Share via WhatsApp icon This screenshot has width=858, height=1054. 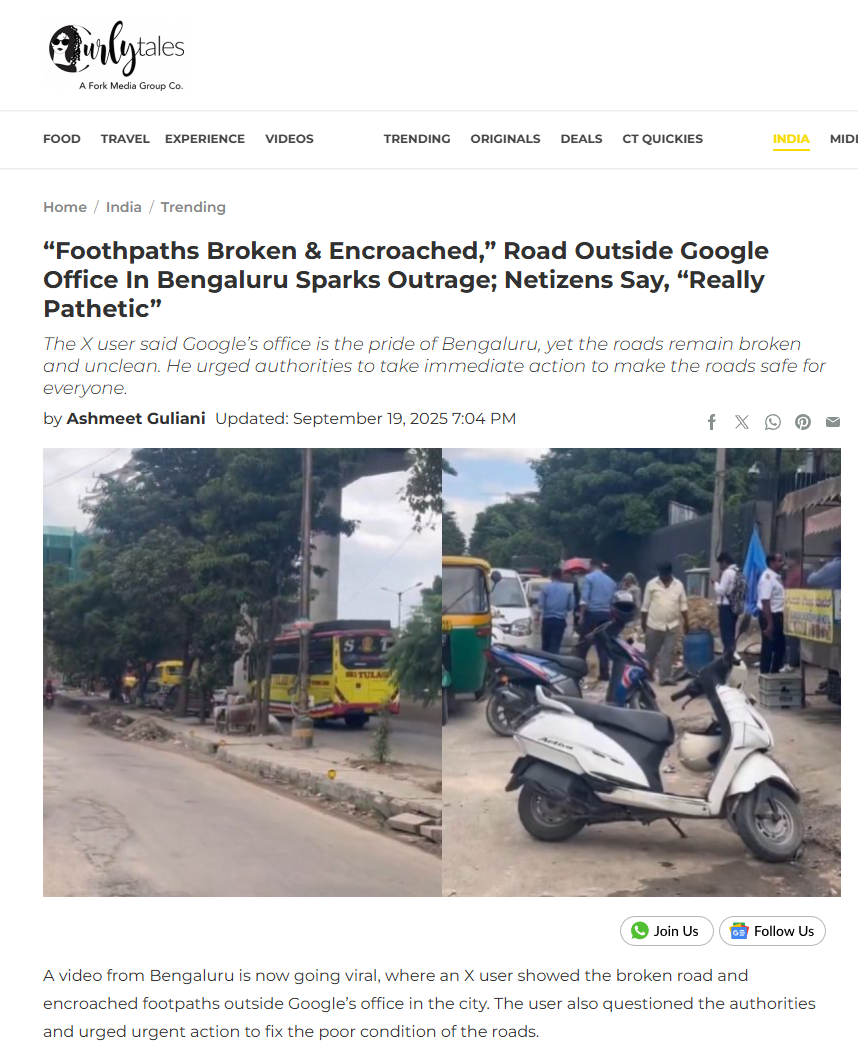[x=773, y=422]
